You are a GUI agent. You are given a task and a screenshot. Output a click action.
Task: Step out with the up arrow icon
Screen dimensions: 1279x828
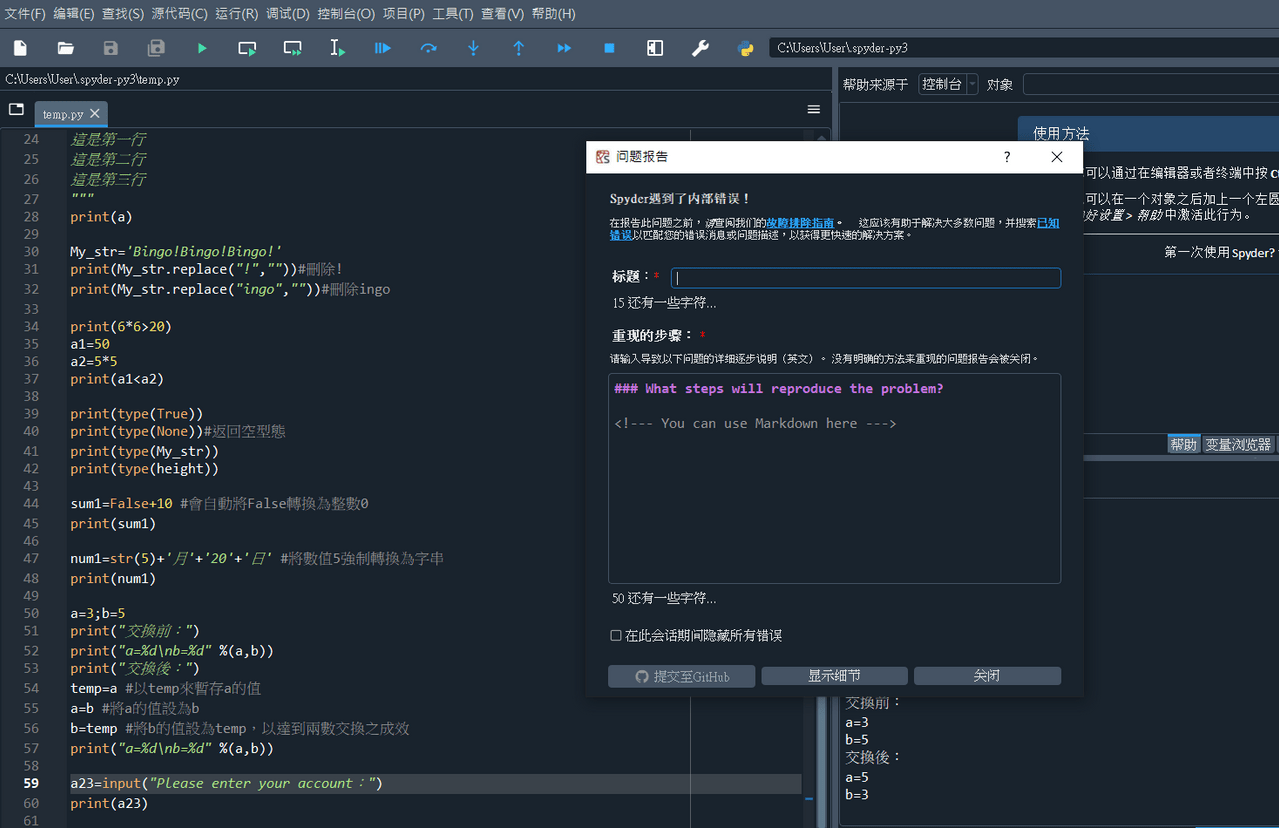519,48
